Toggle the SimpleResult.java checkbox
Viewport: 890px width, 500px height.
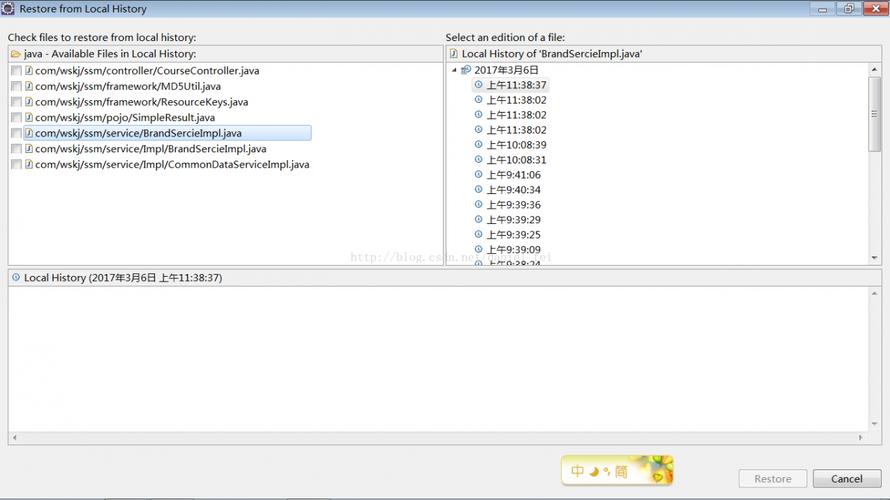16,118
